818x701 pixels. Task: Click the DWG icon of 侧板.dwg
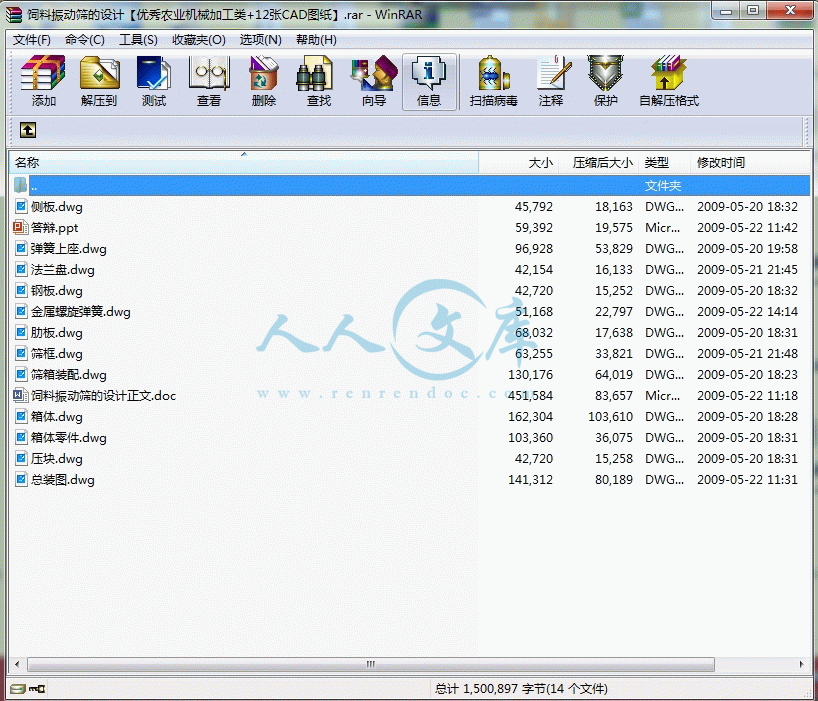(20, 207)
